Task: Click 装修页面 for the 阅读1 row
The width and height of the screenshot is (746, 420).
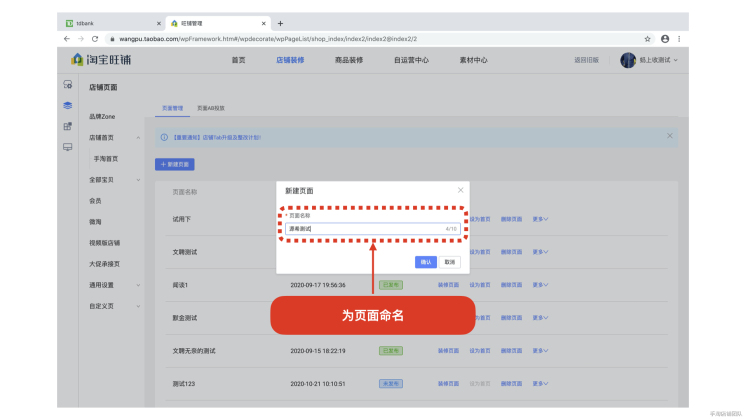Action: [448, 285]
